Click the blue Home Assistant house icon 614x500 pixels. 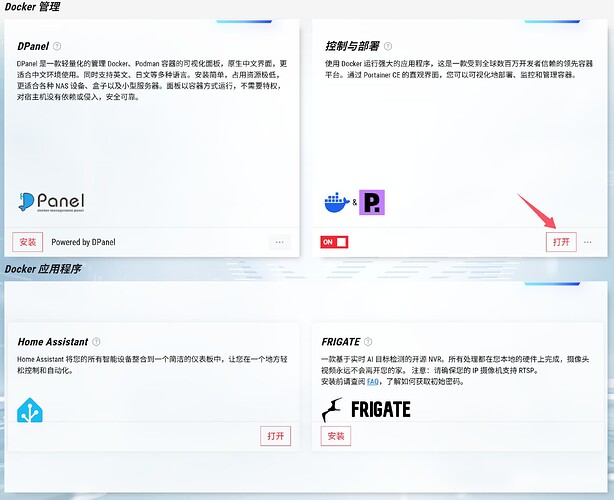point(30,410)
